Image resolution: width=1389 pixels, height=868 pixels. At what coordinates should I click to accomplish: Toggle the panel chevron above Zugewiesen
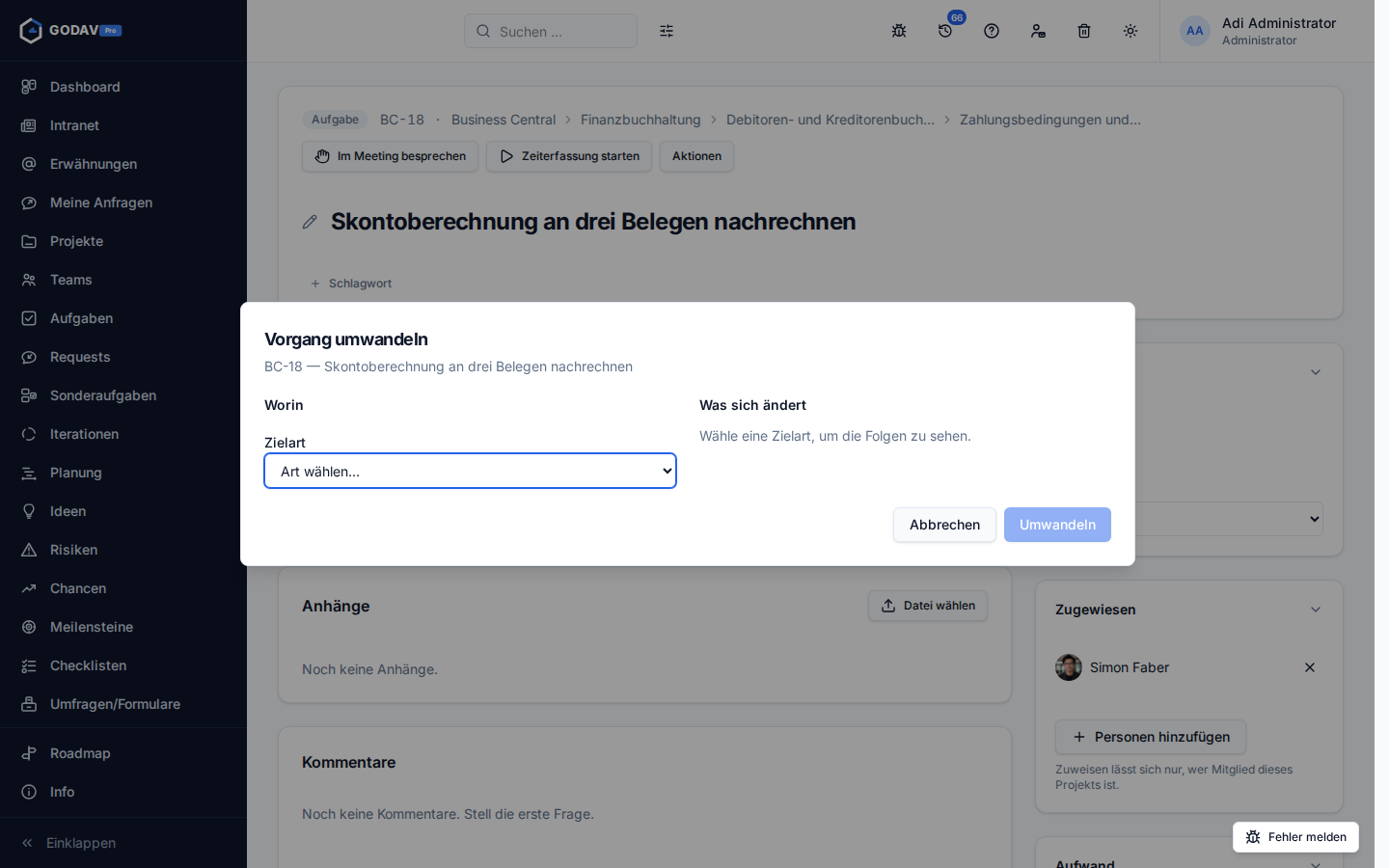point(1316,372)
